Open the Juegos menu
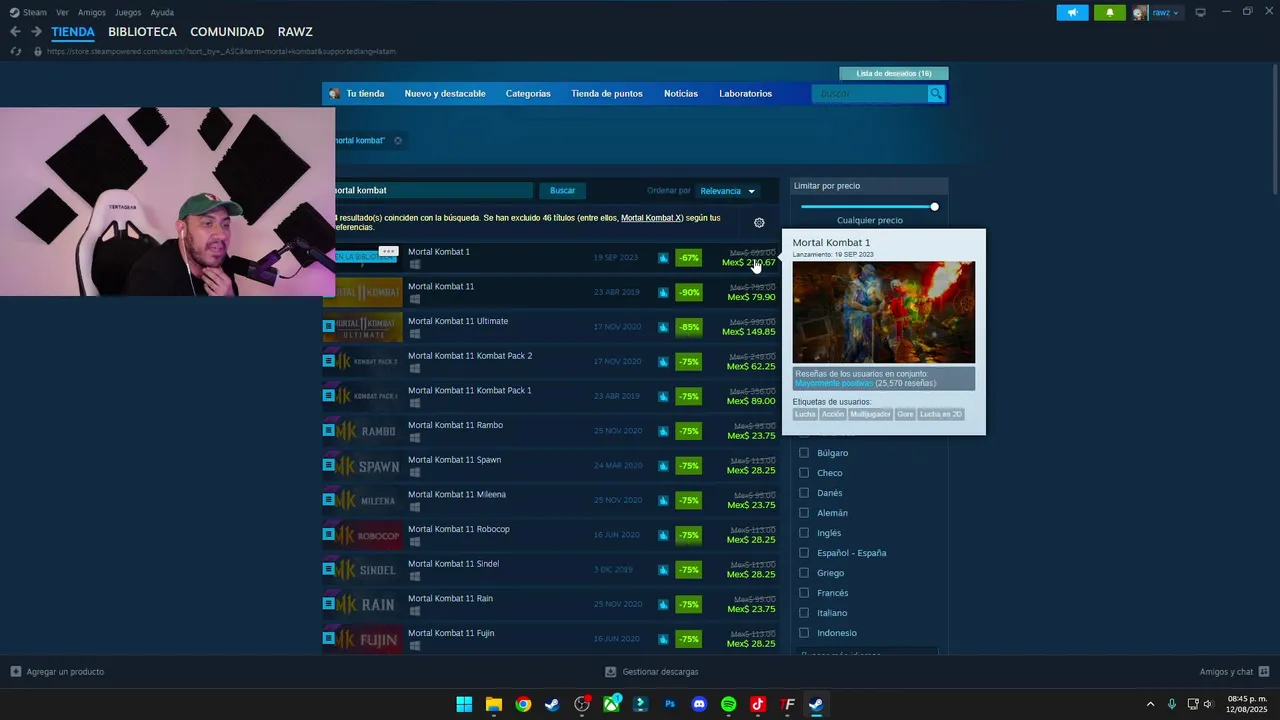 [128, 13]
